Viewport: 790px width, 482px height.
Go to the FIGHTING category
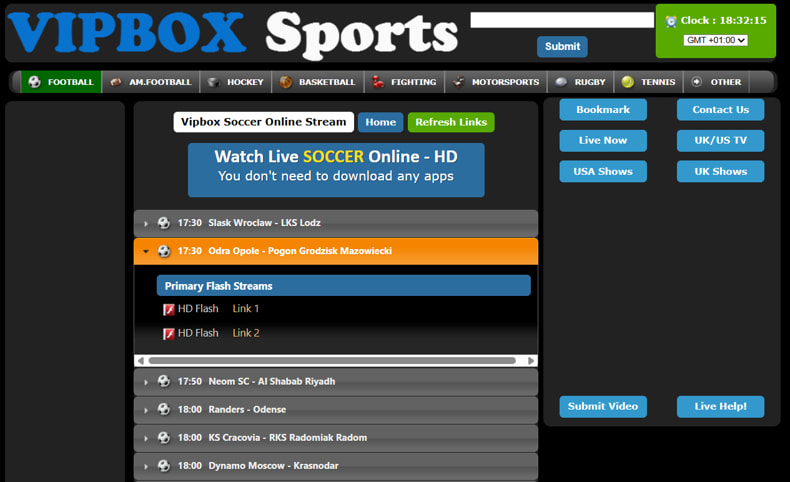[405, 82]
